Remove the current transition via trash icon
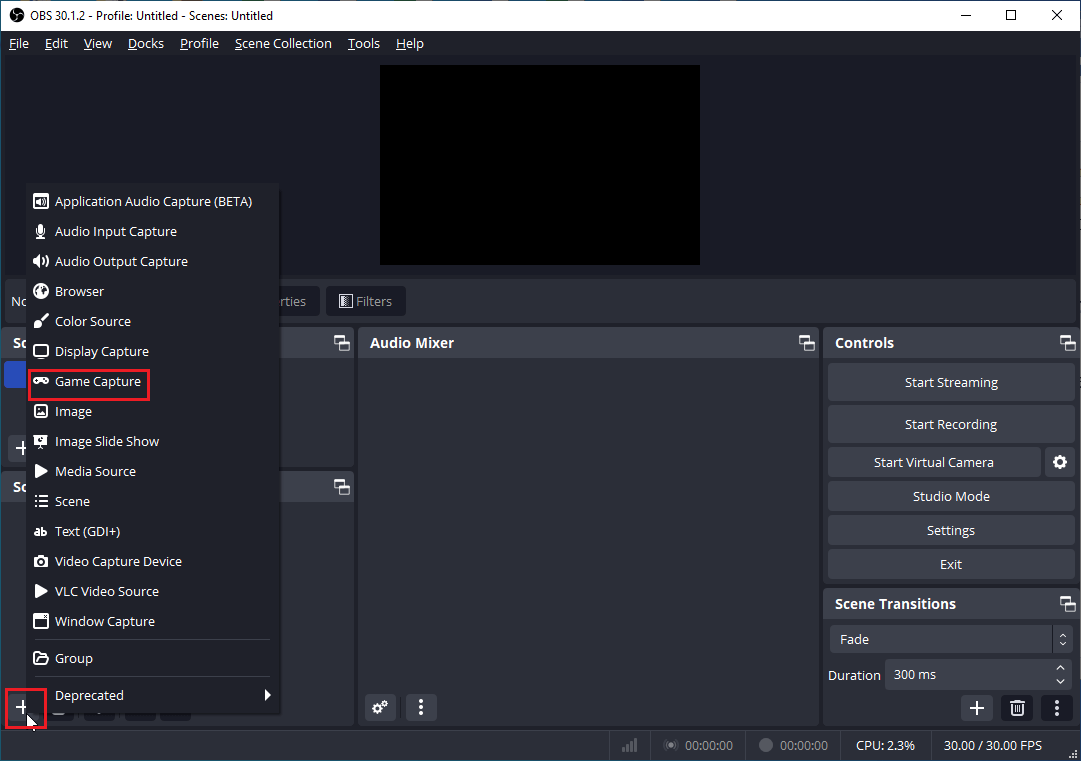 [x=1017, y=708]
